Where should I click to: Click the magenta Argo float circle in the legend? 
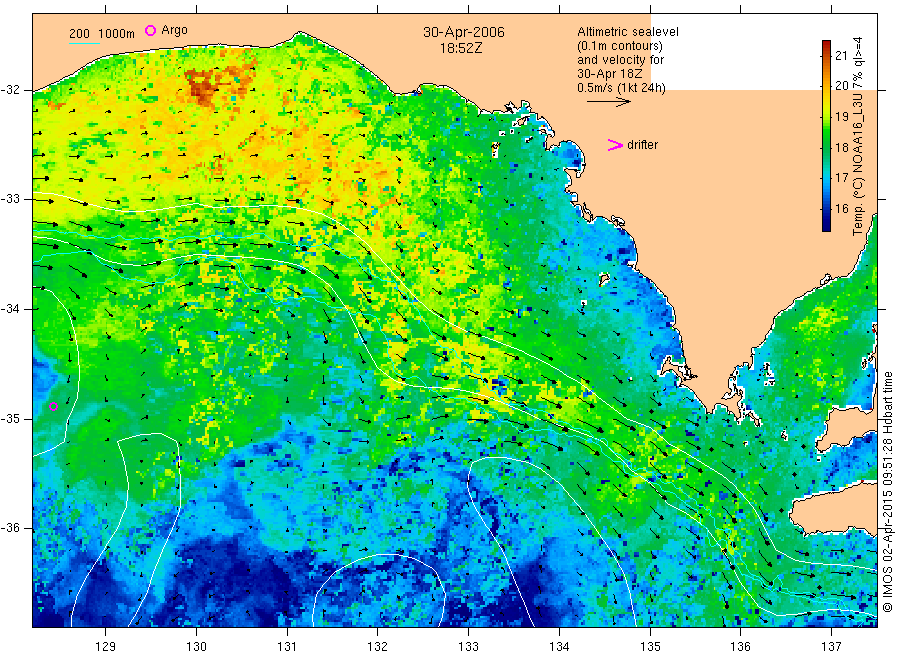[x=150, y=30]
